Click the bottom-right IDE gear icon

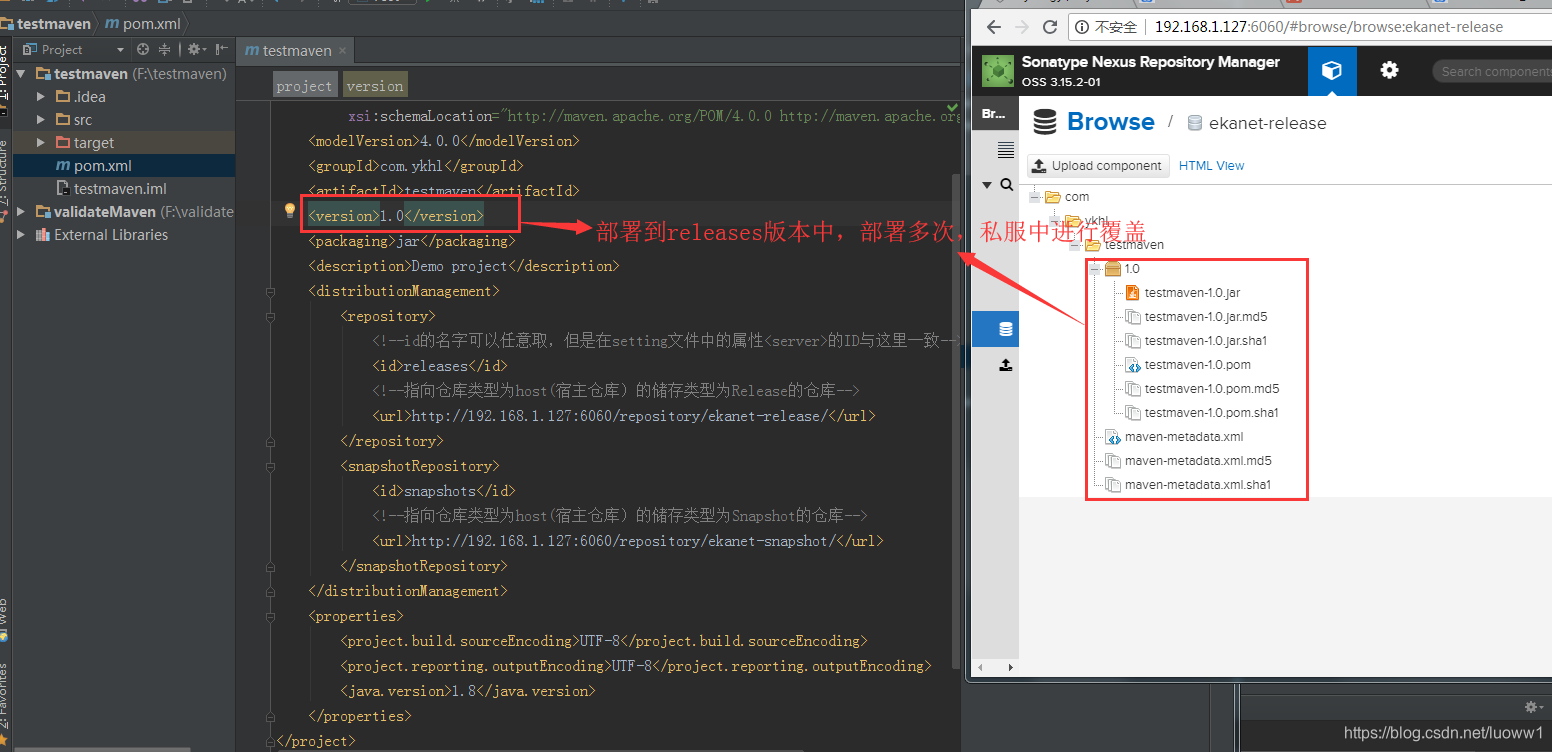[x=1531, y=707]
